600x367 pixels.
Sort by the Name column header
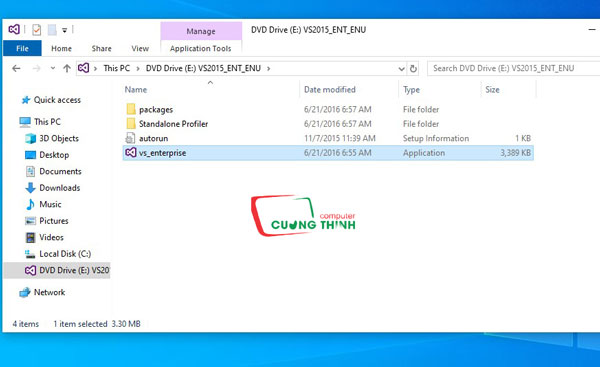pyautogui.click(x=136, y=90)
